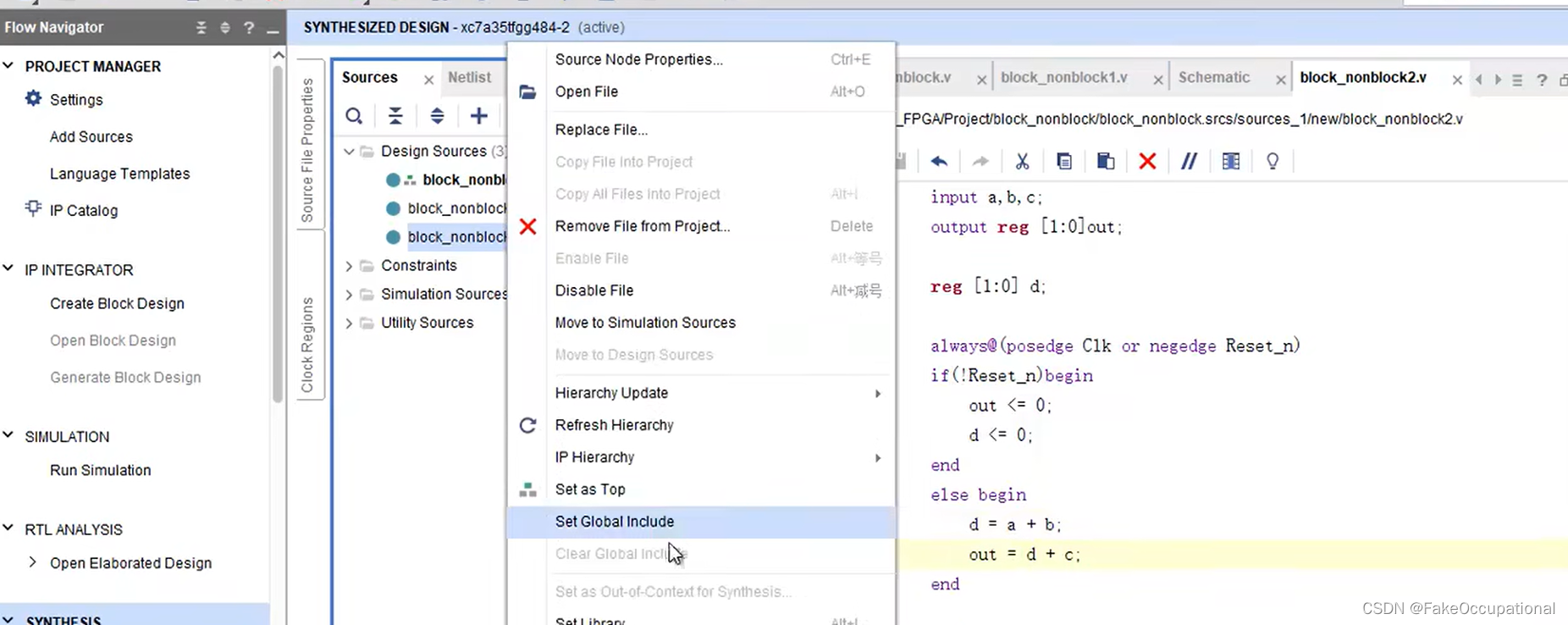The image size is (1568, 625).
Task: Choose Disable File
Action: coord(700,290)
